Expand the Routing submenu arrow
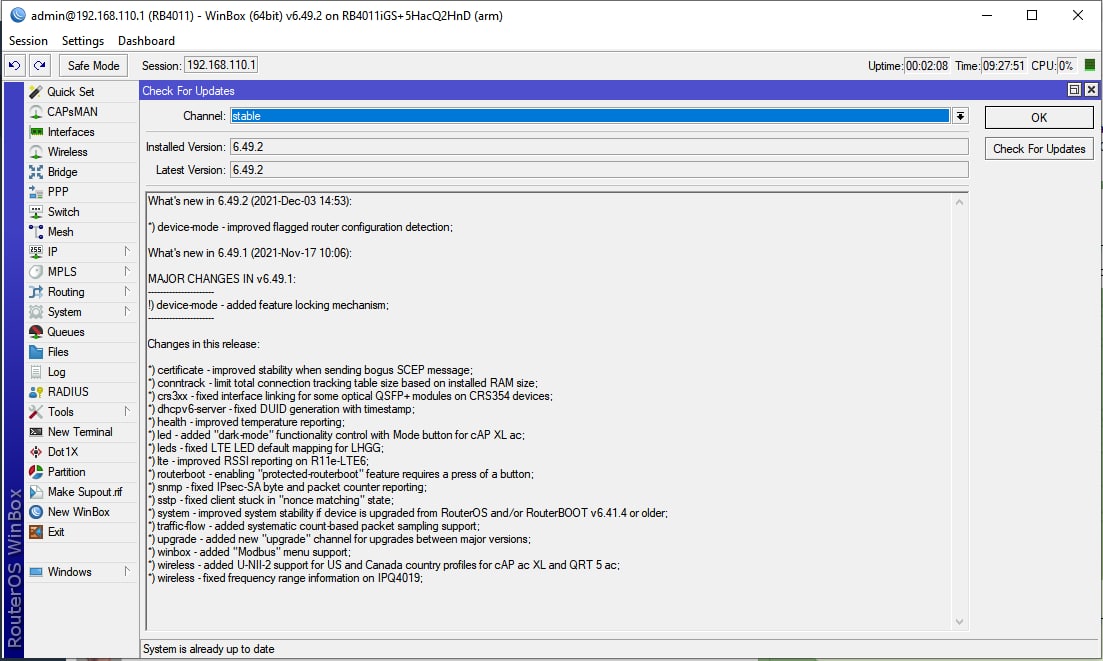Screen dimensions: 1103x661 point(127,292)
